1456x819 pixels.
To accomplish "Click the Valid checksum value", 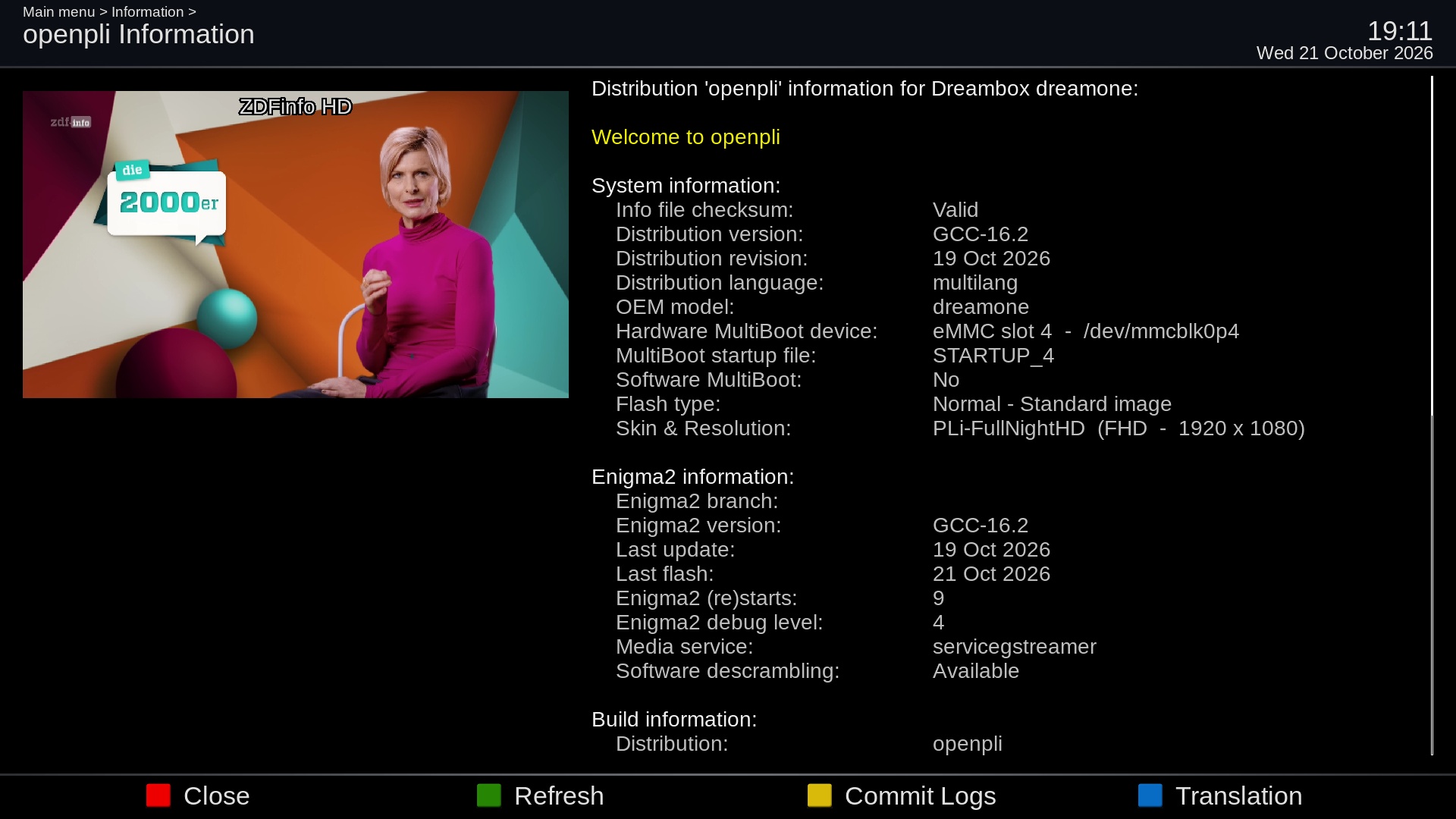I will coord(955,210).
